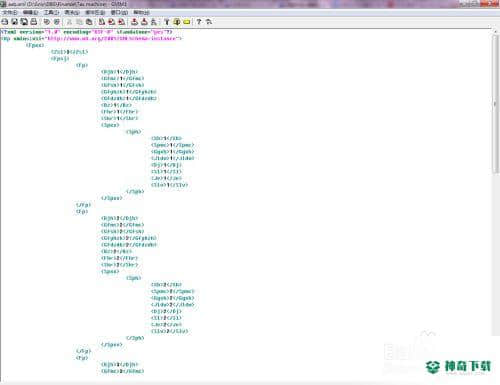Image resolution: width=500 pixels, height=385 pixels.
Task: Click the redo arrow toolbar icon
Action: 57,22
